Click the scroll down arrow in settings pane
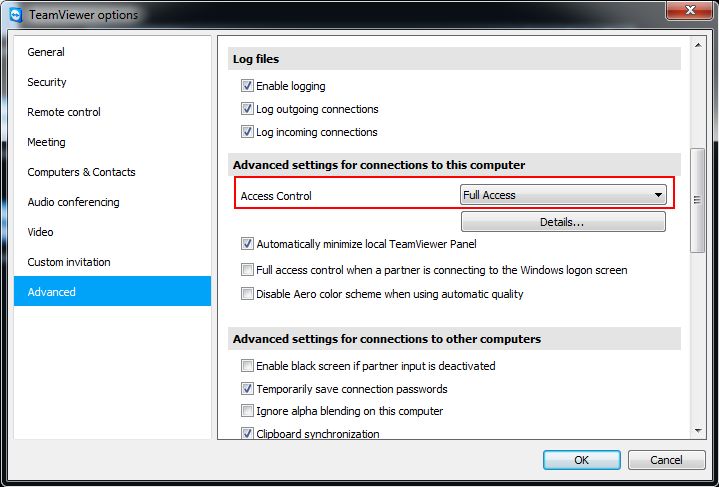Image resolution: width=719 pixels, height=487 pixels. pyautogui.click(x=697, y=431)
